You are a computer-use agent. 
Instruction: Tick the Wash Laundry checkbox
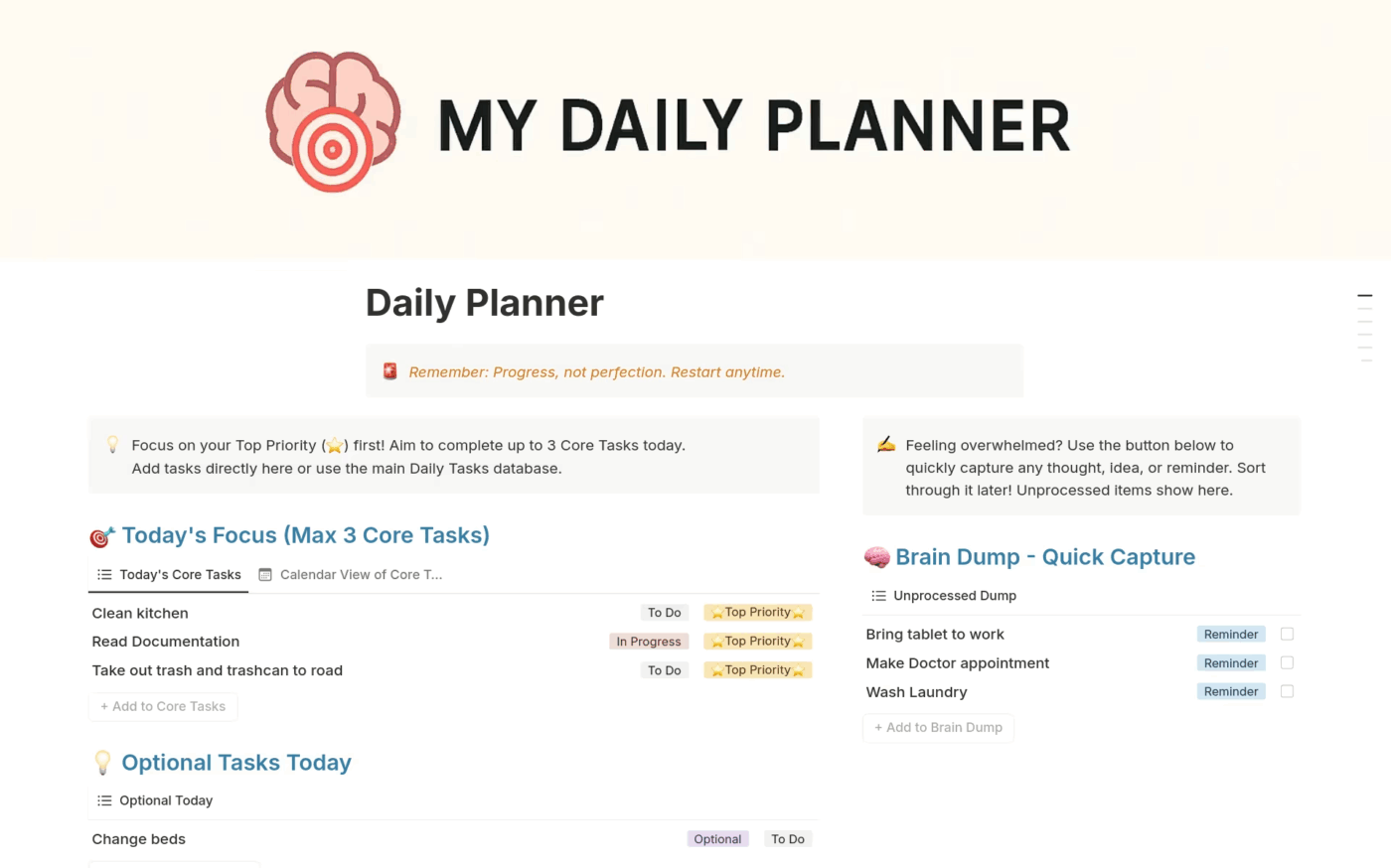point(1287,691)
